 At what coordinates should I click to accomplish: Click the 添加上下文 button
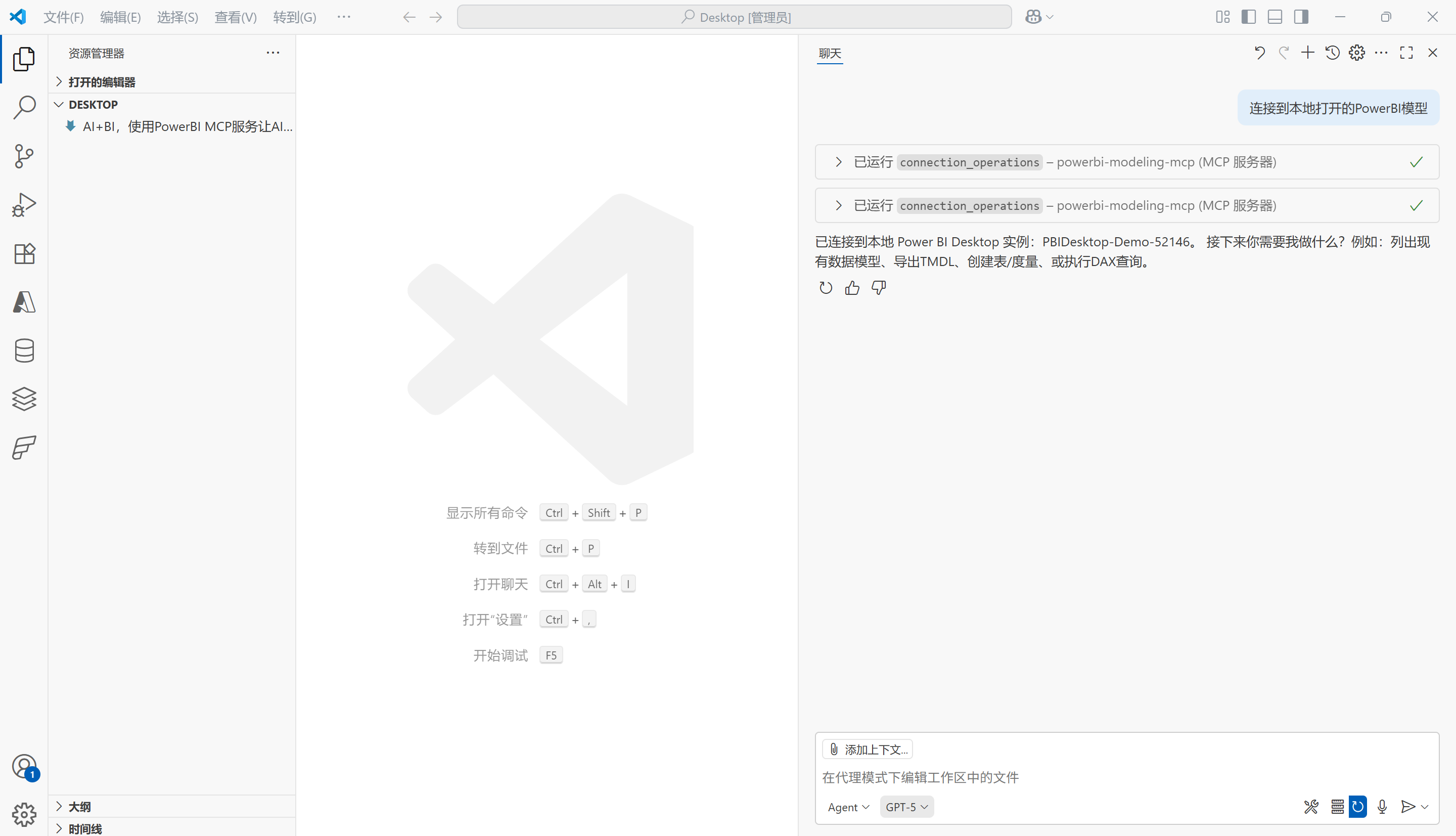[868, 750]
